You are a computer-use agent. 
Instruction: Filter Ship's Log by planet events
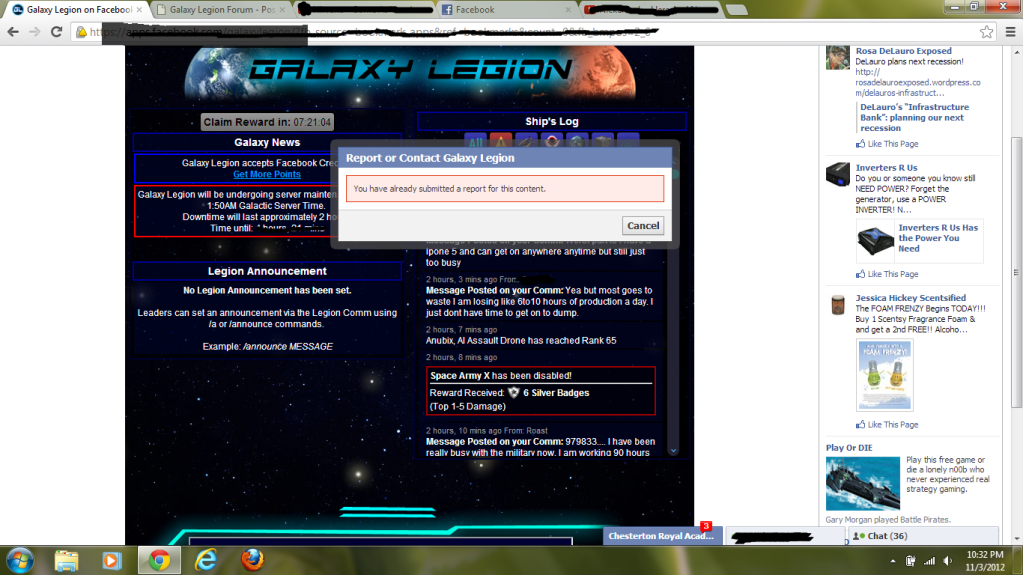click(x=576, y=141)
